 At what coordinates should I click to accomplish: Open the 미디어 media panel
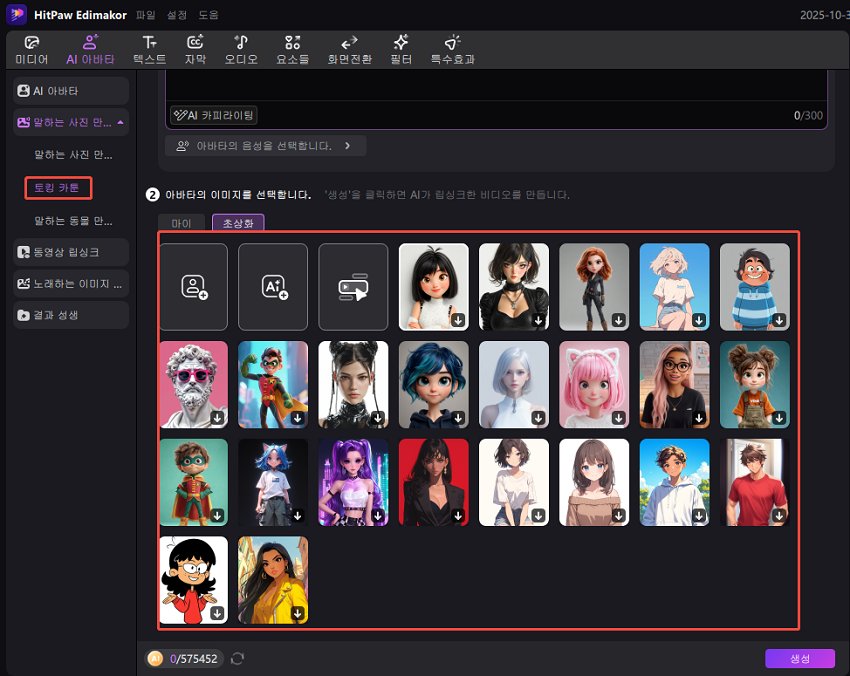[30, 48]
